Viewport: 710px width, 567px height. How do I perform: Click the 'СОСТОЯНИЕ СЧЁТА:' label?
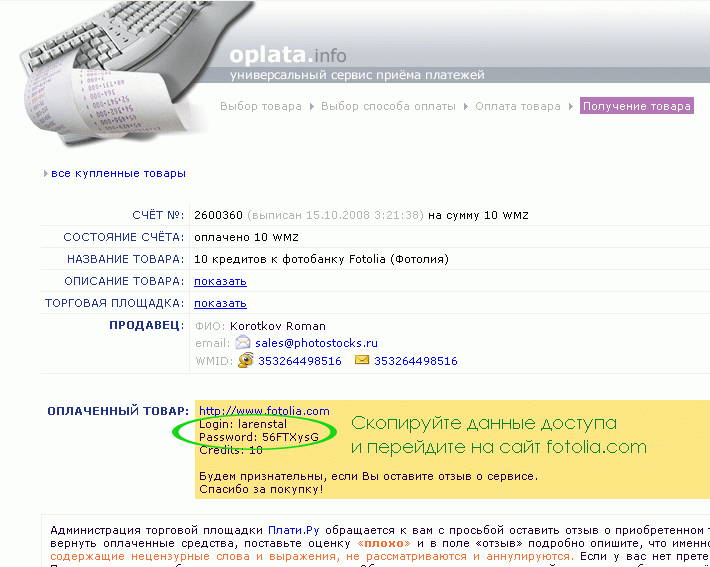click(x=124, y=237)
